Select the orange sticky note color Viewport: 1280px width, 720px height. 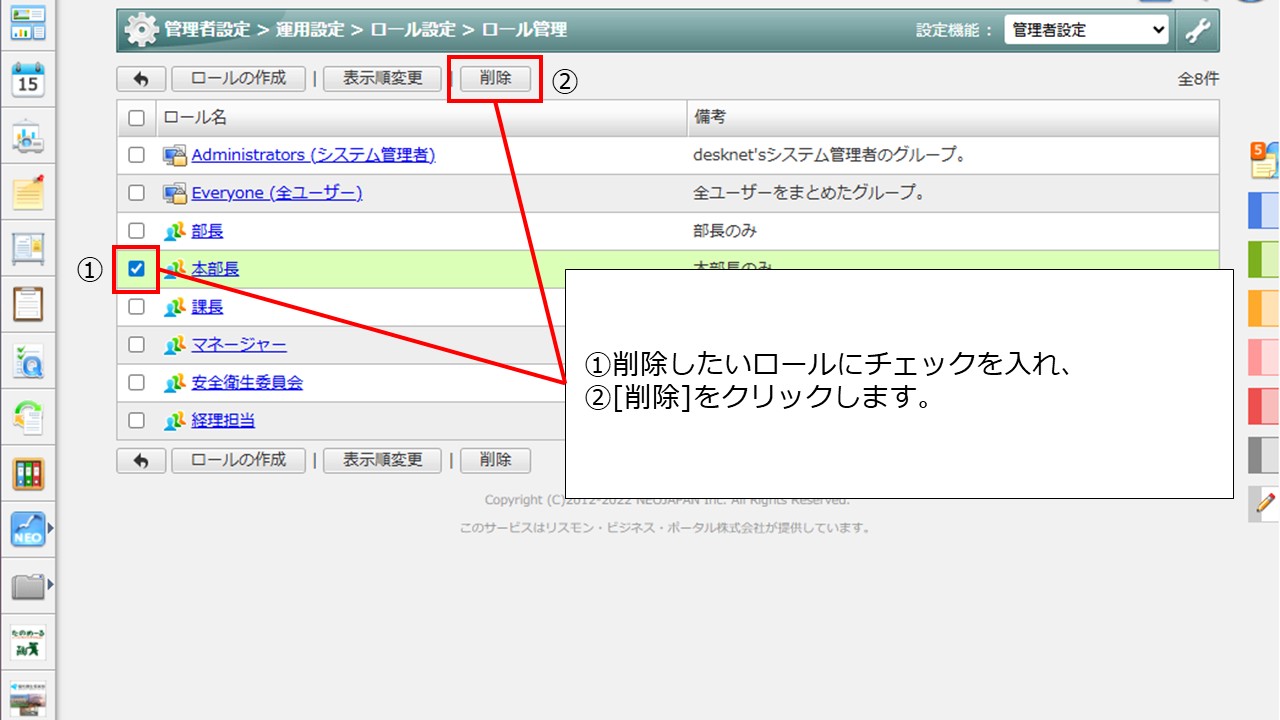click(1264, 308)
